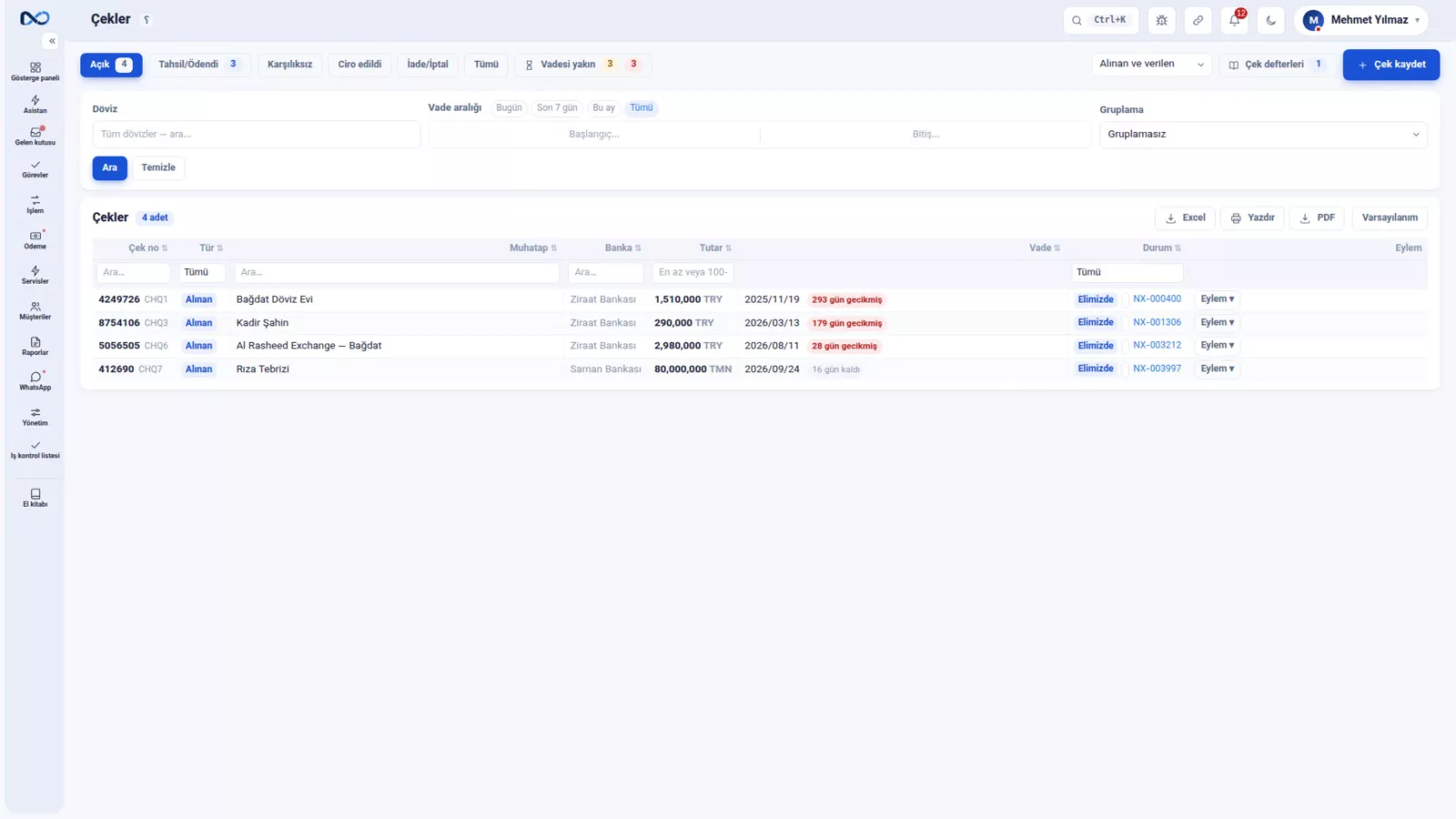This screenshot has height=819, width=1456.
Task: Click the Çek kaydet button
Action: coord(1390,65)
